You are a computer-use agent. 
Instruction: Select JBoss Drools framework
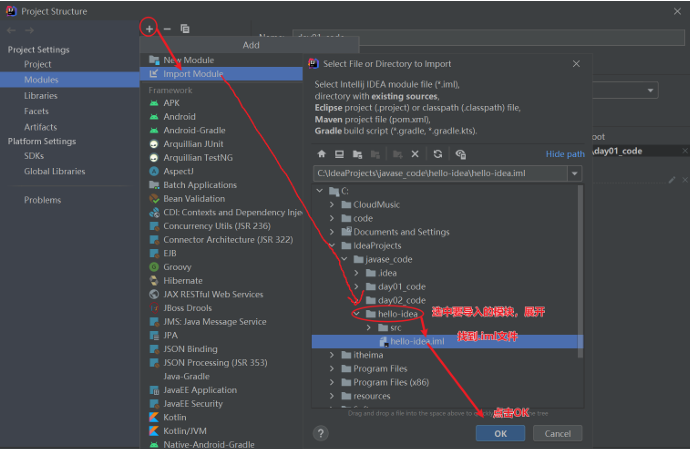(187, 308)
